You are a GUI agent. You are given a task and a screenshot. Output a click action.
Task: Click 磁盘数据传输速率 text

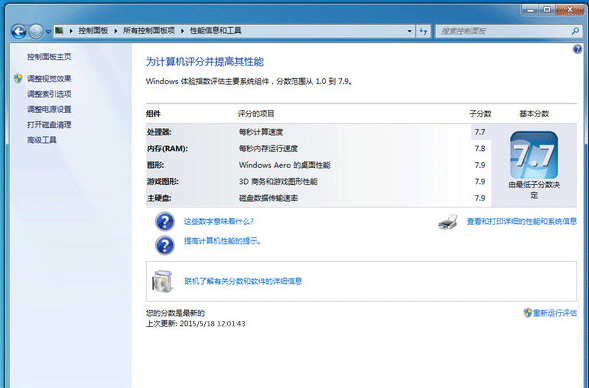point(268,198)
